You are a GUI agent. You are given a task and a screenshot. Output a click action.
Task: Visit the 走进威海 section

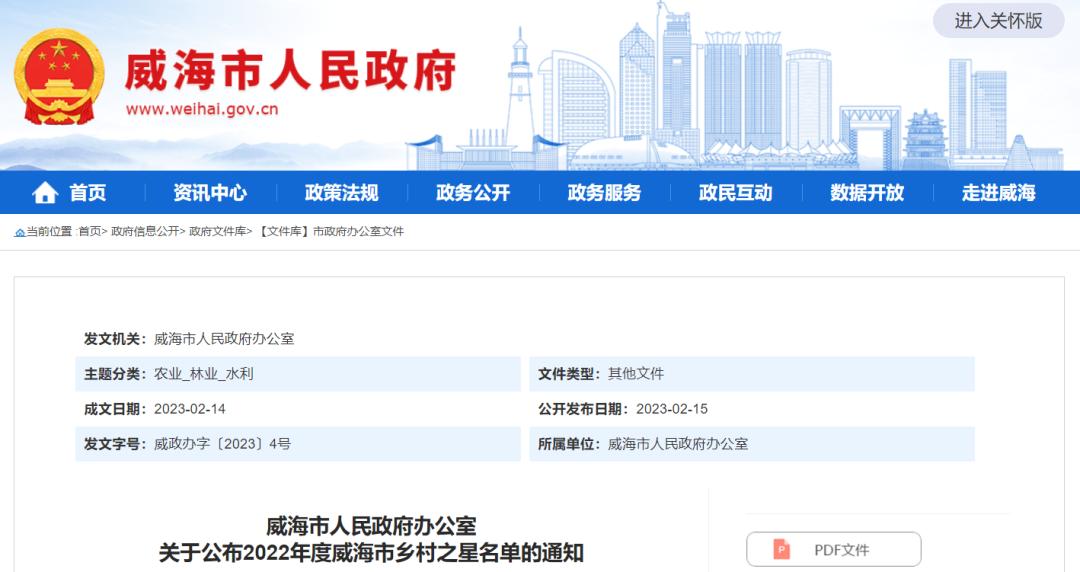click(x=999, y=192)
